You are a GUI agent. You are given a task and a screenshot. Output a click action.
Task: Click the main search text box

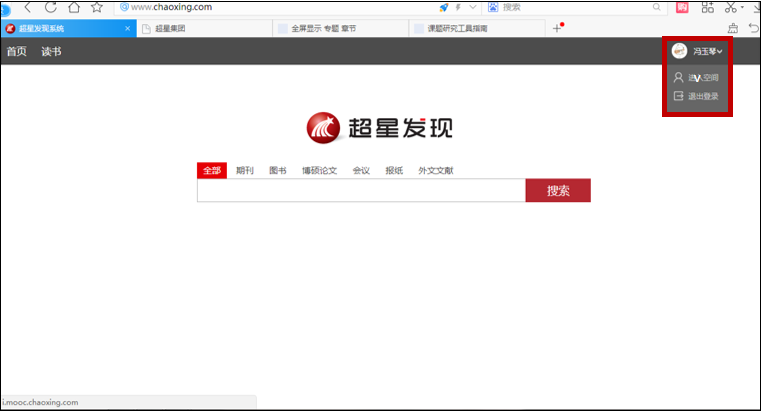pyautogui.click(x=361, y=190)
